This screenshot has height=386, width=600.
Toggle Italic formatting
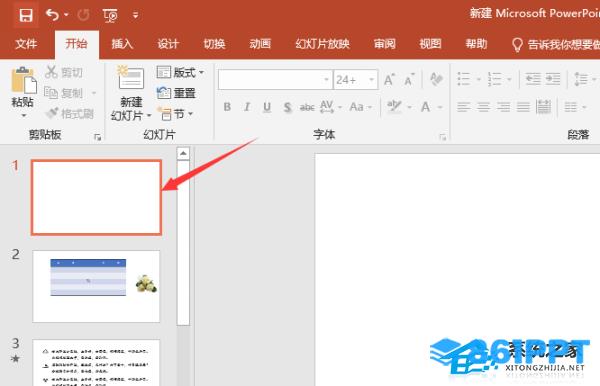click(247, 107)
